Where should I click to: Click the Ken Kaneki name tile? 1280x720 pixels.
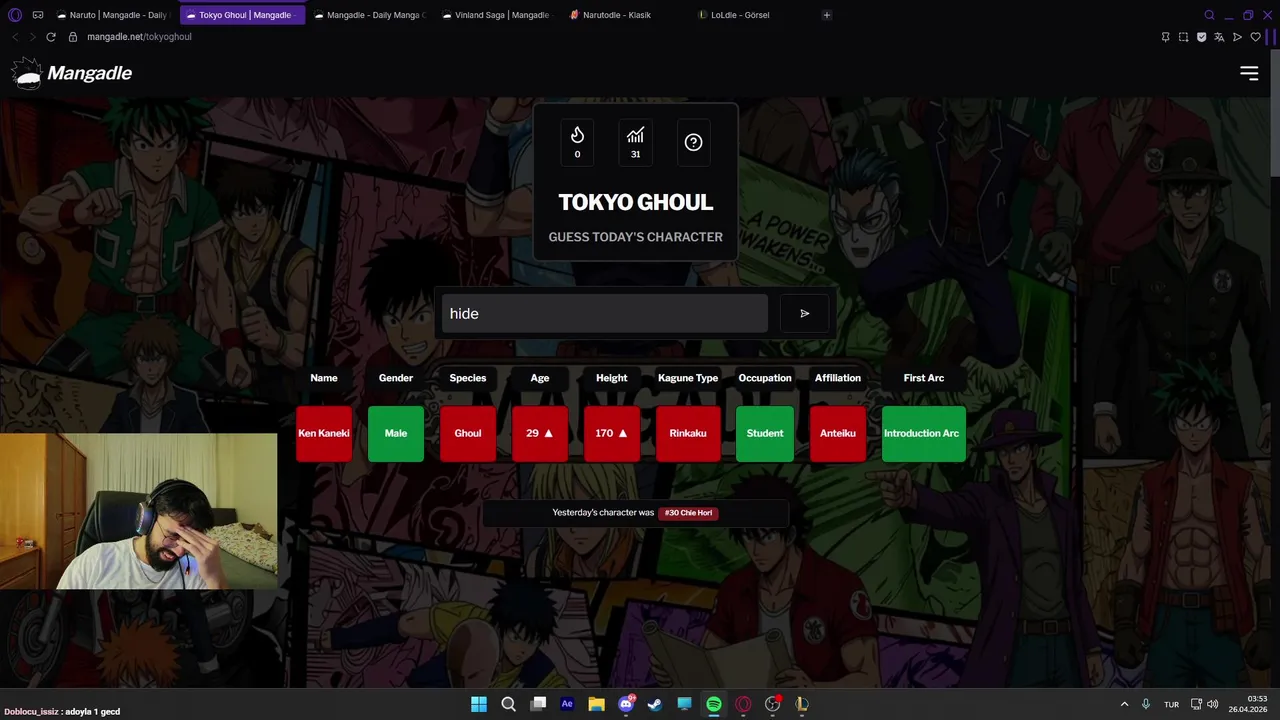pos(324,433)
